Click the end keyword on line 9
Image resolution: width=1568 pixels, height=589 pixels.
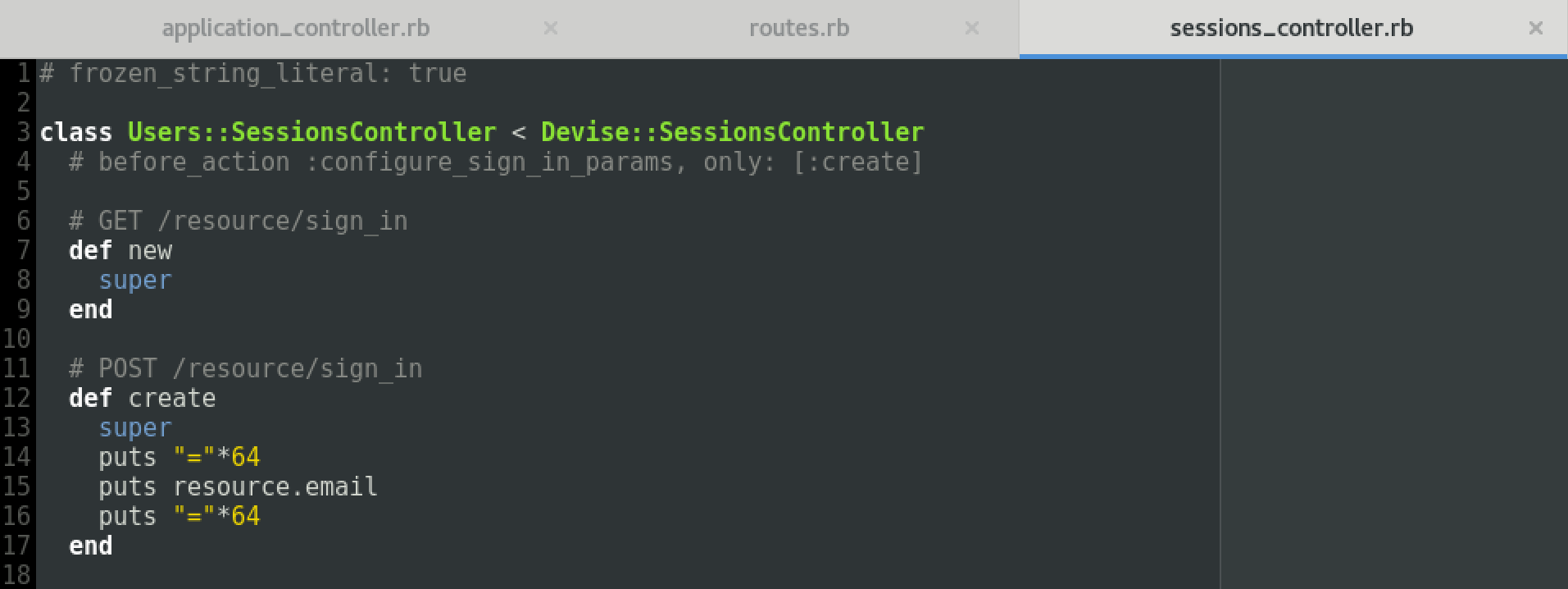pos(91,310)
